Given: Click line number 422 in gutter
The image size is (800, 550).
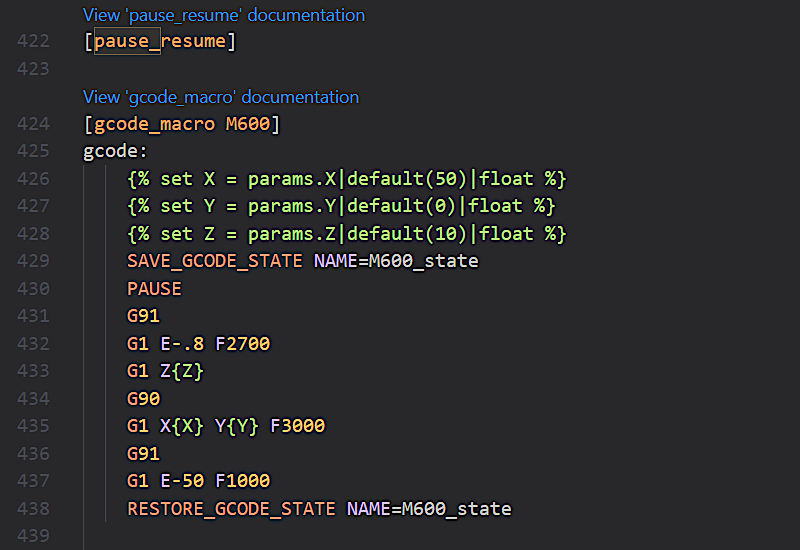Looking at the screenshot, I should 33,41.
